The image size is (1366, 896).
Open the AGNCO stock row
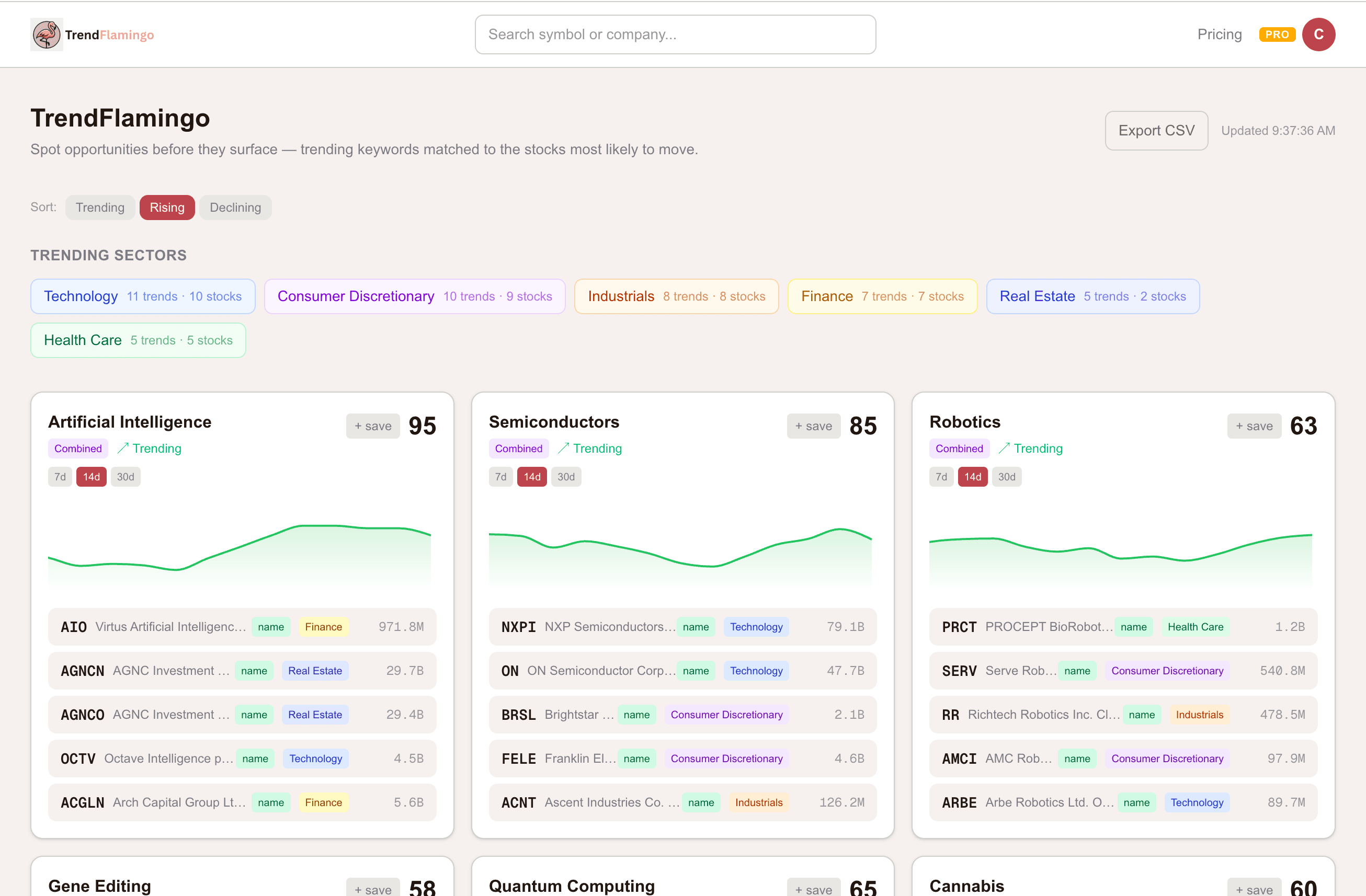tap(242, 714)
